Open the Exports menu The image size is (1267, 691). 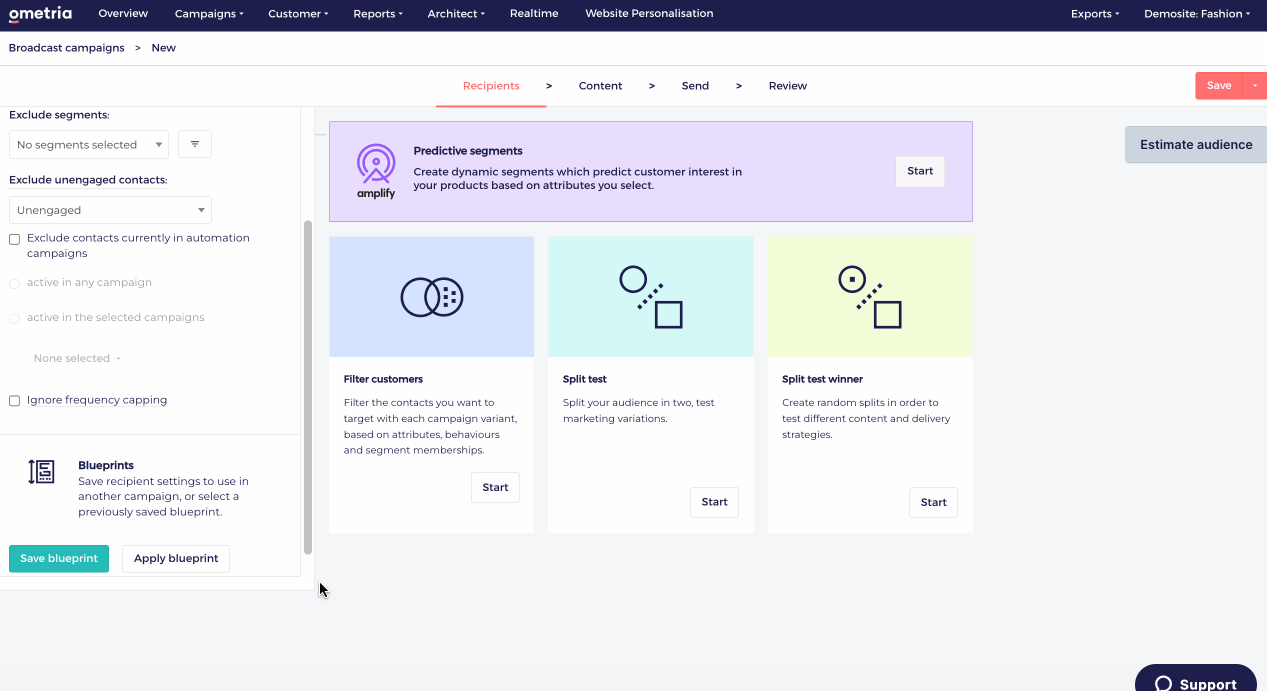(x=1095, y=14)
